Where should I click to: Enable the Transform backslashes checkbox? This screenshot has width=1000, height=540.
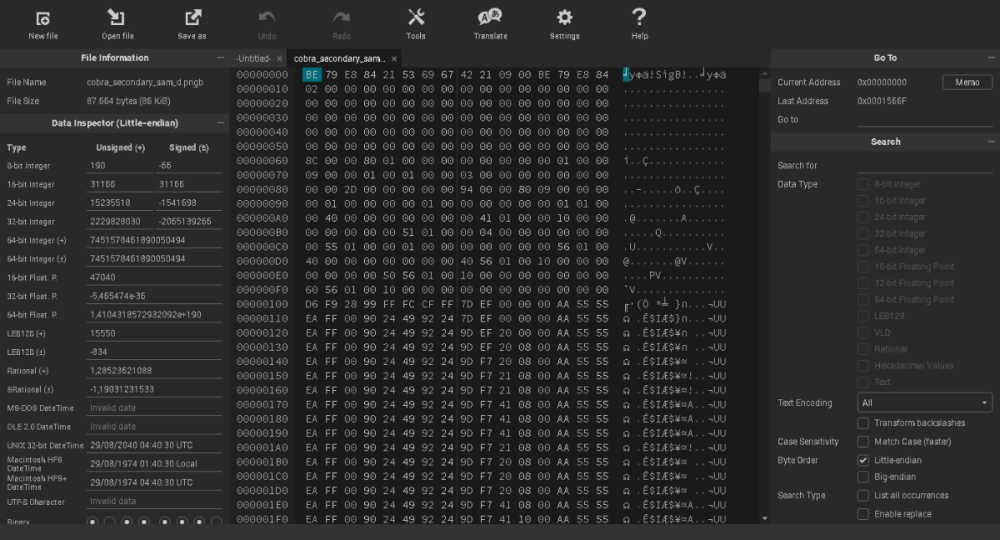863,423
